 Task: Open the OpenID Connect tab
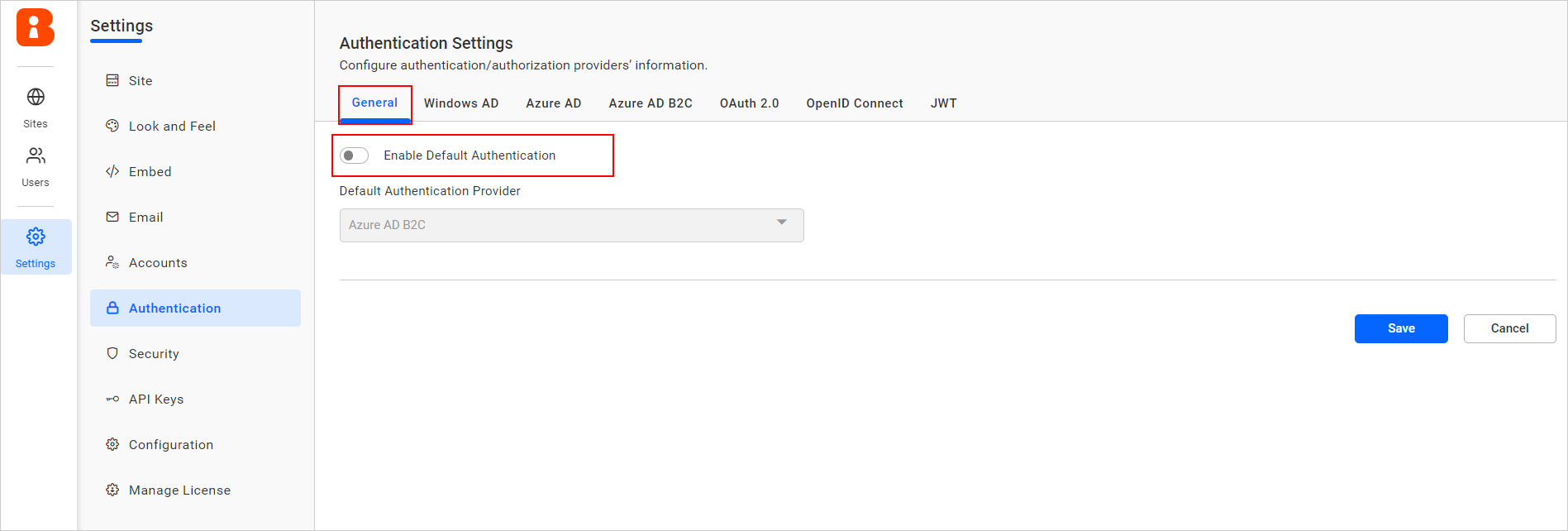855,103
